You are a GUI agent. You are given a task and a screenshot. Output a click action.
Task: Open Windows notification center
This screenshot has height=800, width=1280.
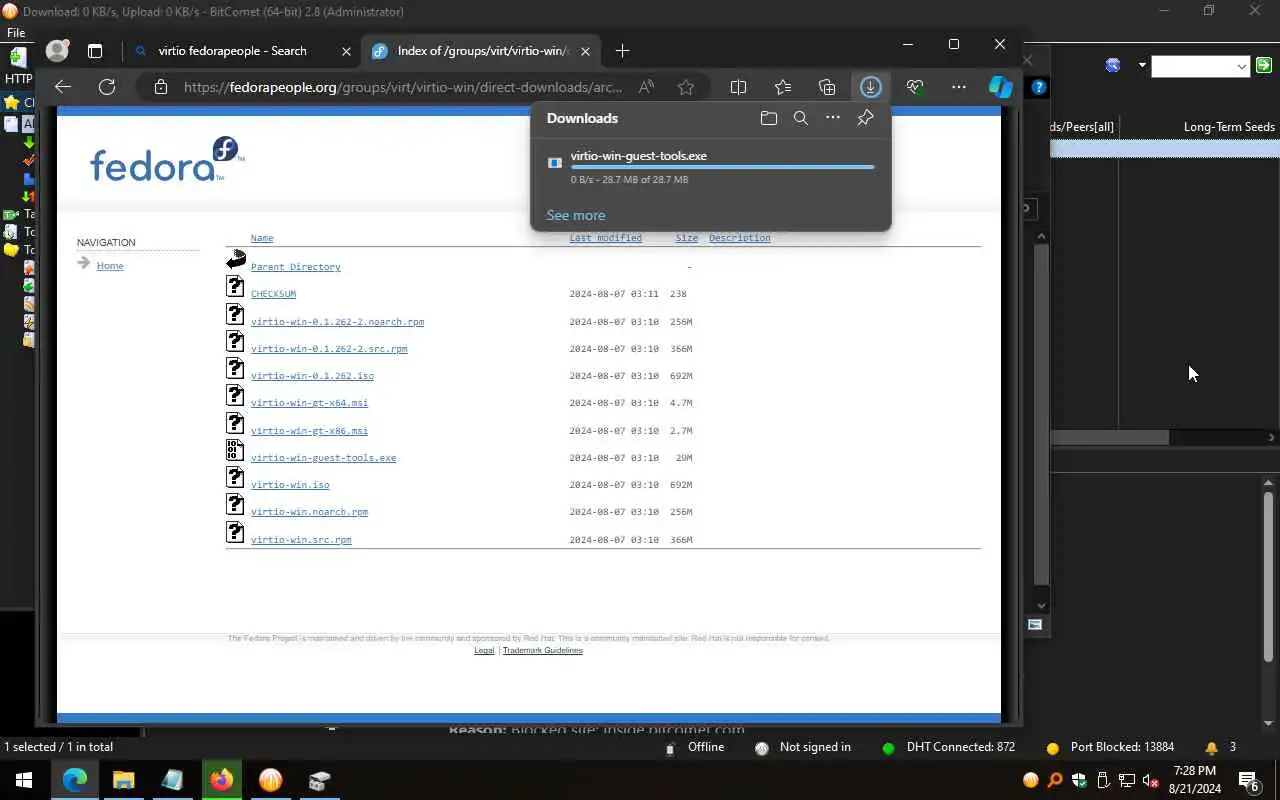[x=1249, y=781]
